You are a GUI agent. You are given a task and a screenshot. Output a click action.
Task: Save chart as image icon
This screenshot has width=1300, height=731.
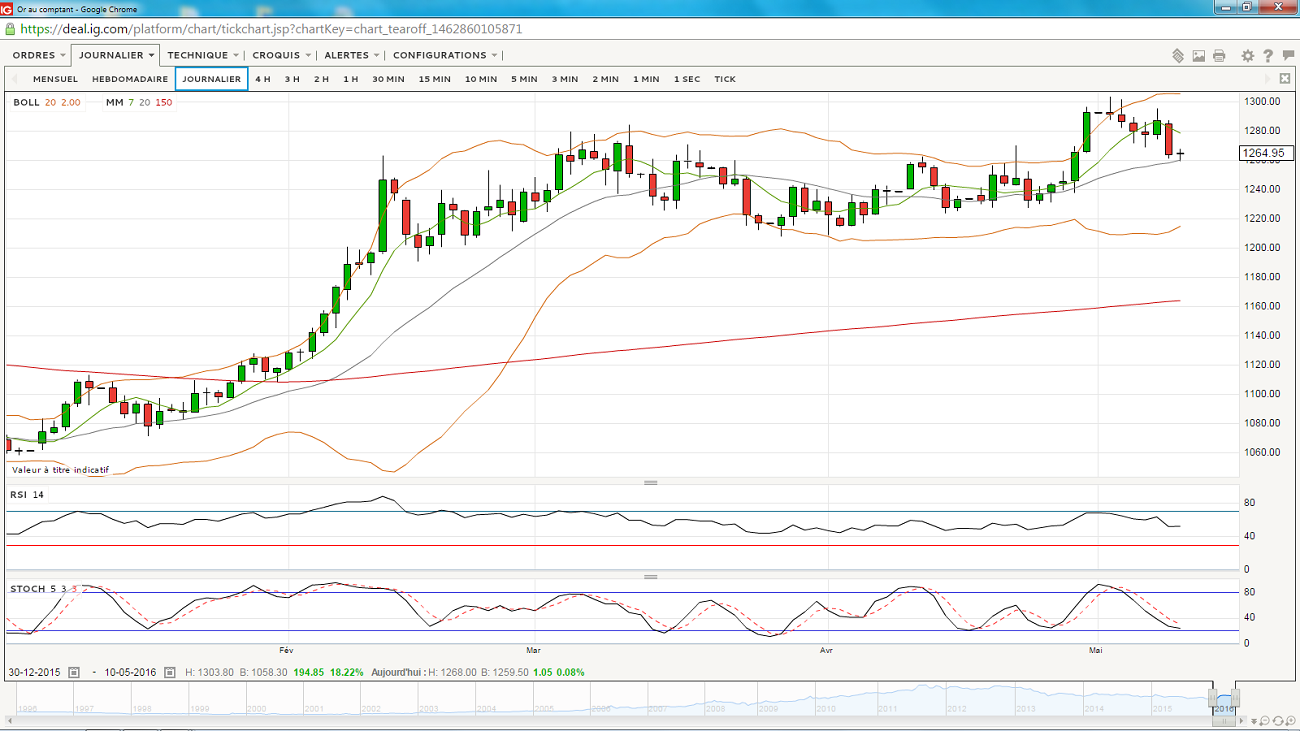[1199, 56]
